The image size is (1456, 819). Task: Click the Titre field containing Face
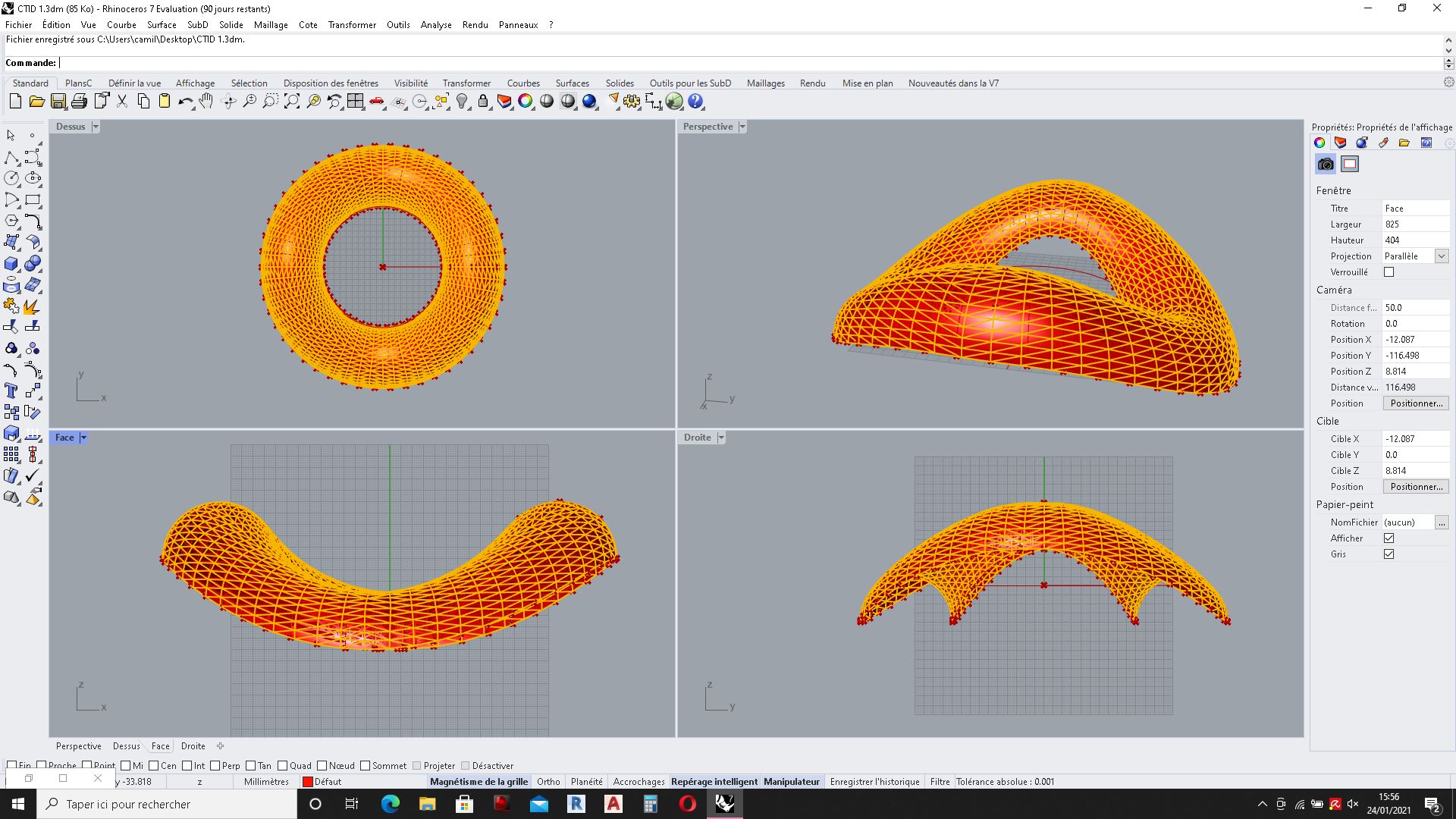coord(1415,208)
